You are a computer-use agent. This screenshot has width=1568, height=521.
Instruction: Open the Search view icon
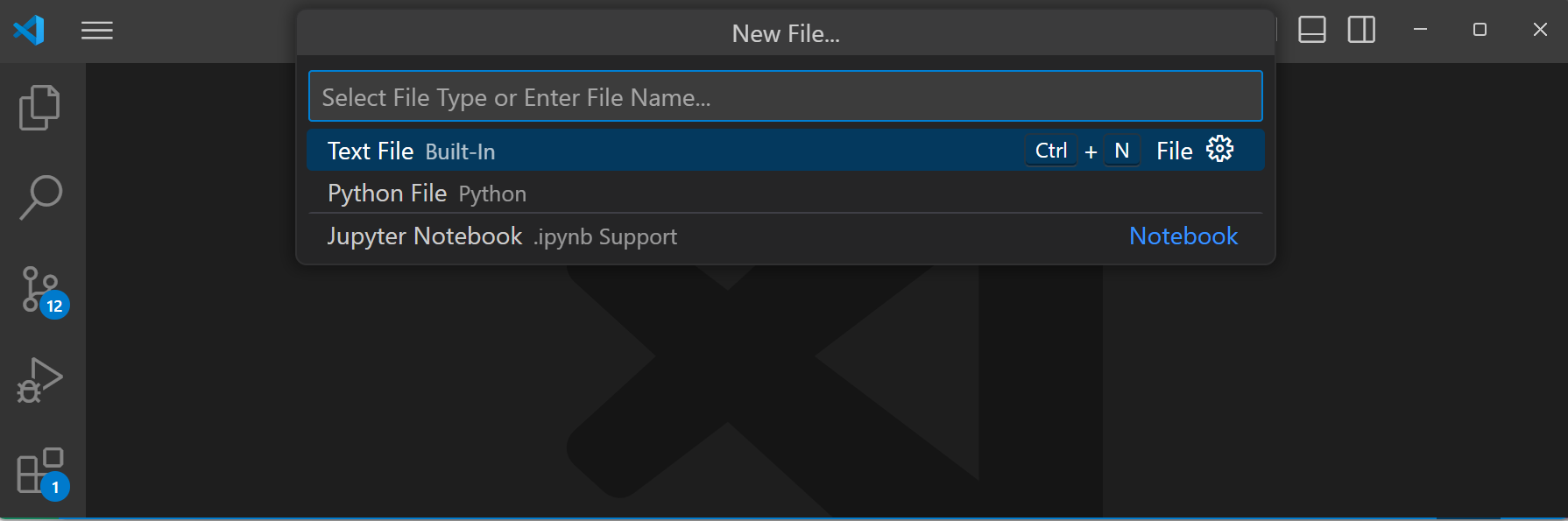(x=40, y=197)
